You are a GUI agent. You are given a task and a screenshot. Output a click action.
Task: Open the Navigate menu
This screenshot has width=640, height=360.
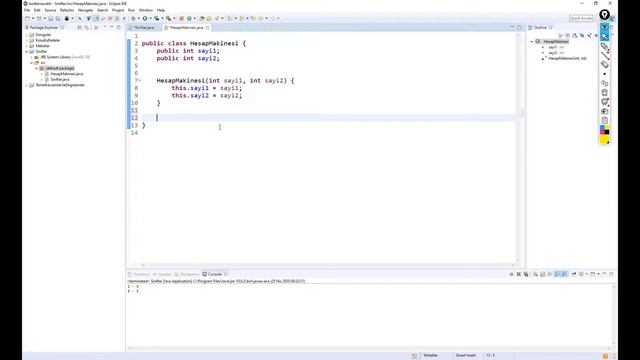(x=85, y=10)
